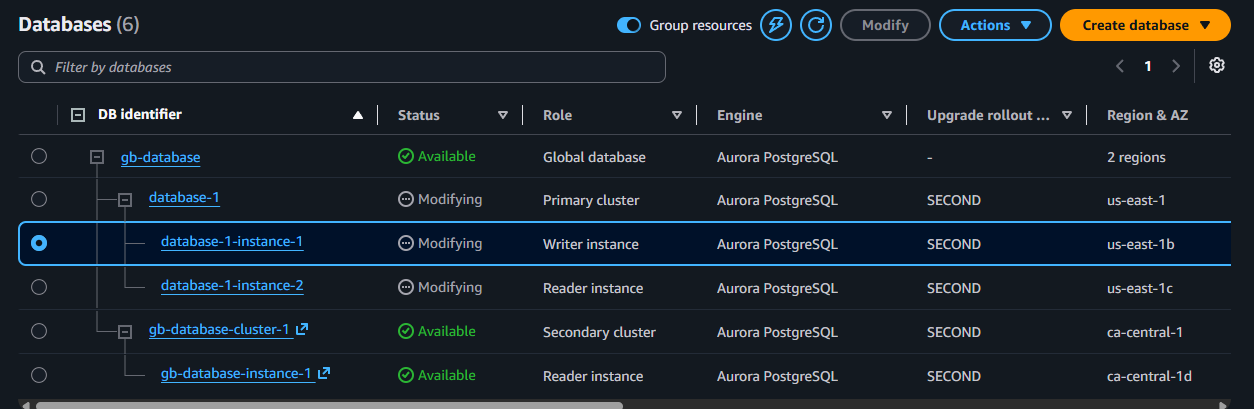
Task: Click the 'Databases (6)' heading
Action: click(78, 24)
